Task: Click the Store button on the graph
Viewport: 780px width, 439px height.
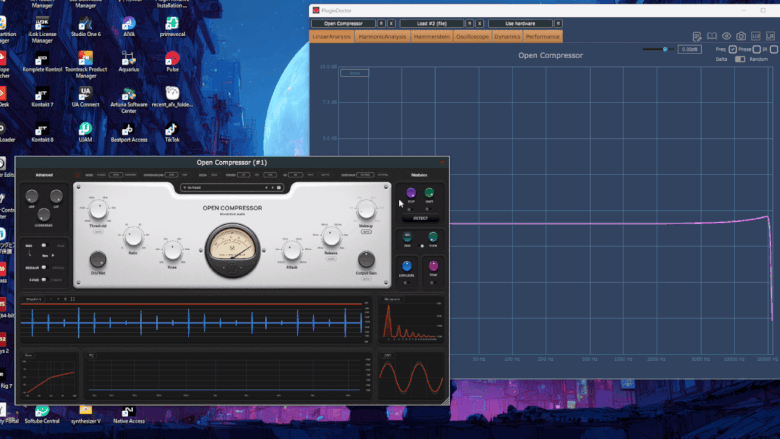Action: click(x=354, y=73)
